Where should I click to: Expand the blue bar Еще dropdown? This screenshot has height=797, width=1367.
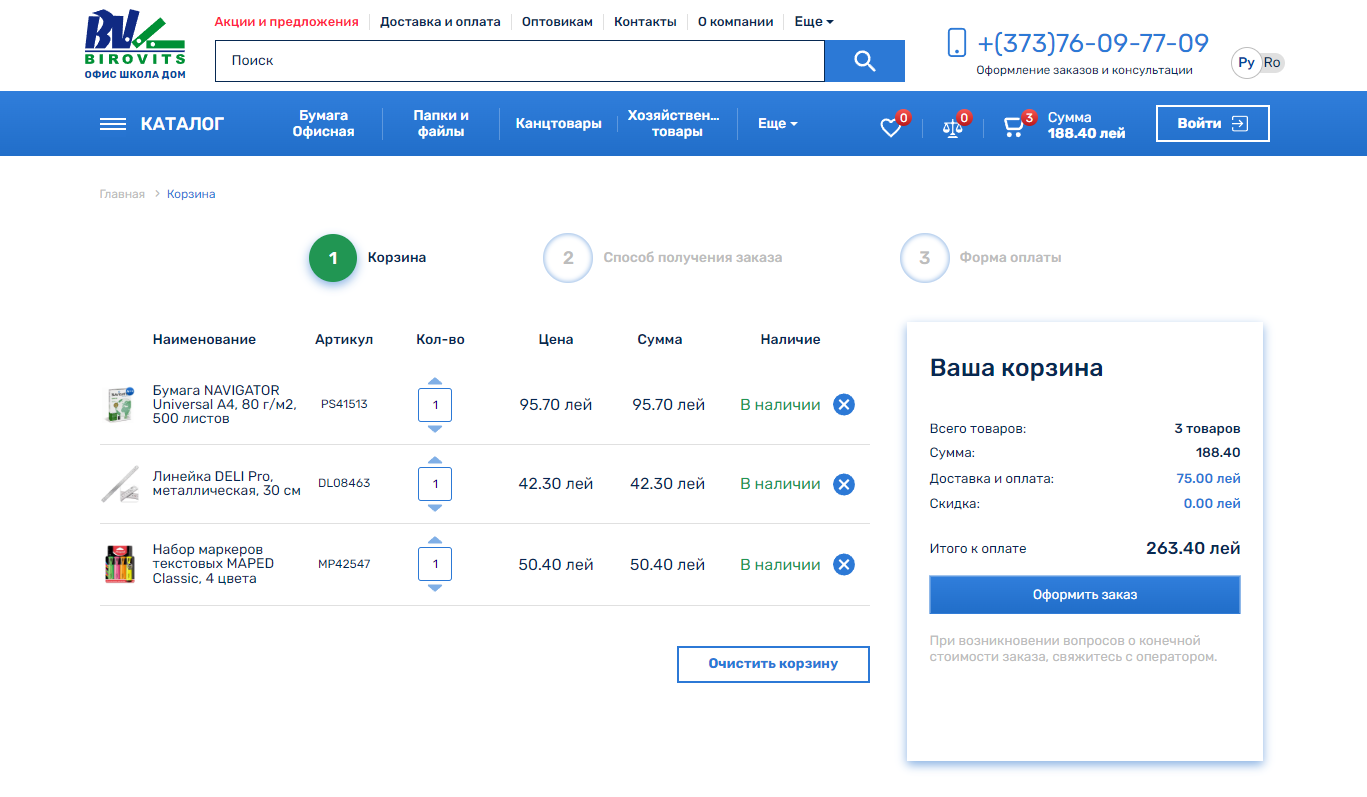[x=778, y=124]
